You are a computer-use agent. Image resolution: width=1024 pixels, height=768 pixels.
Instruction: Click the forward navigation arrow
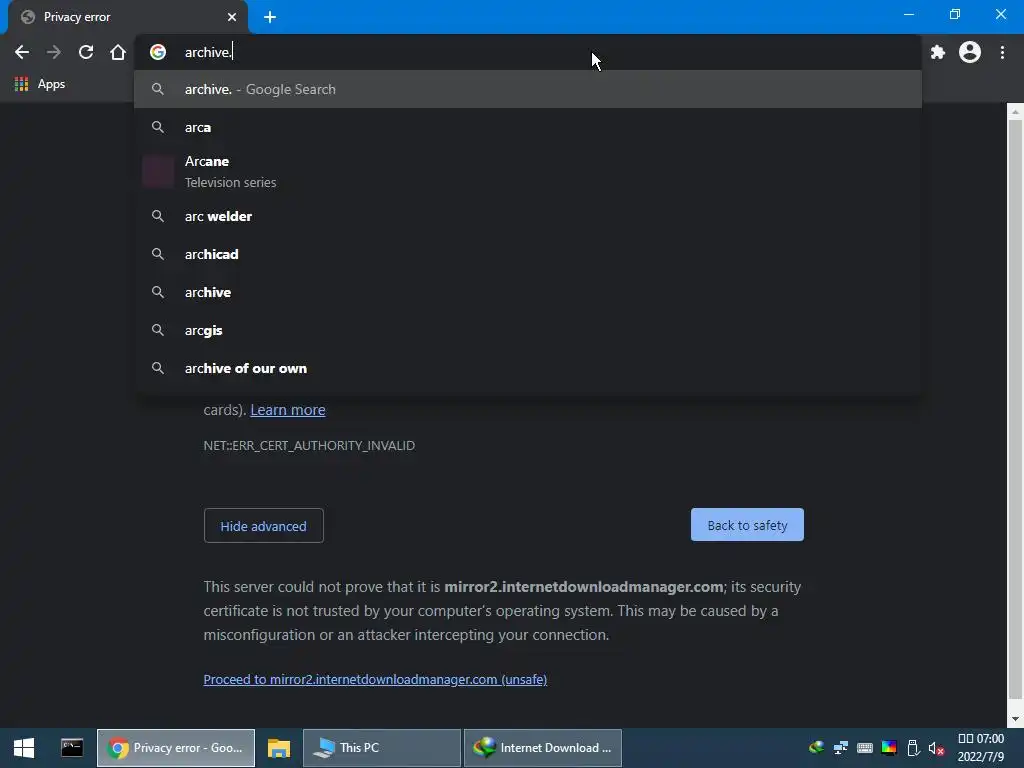54,52
